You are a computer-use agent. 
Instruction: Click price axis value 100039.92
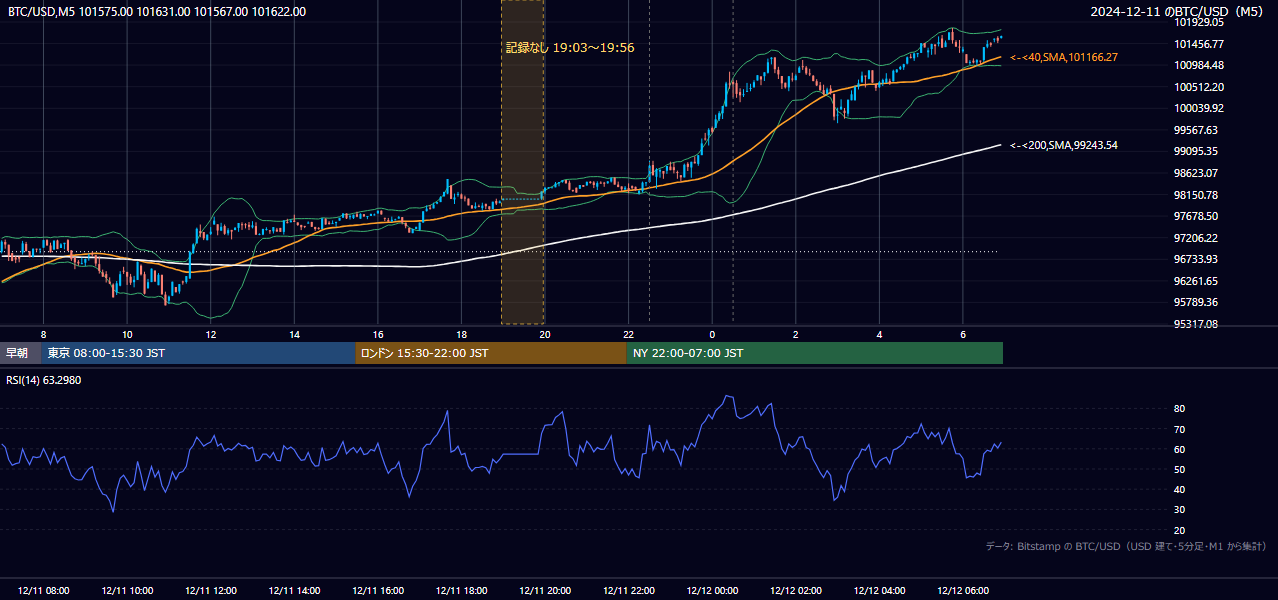1198,108
